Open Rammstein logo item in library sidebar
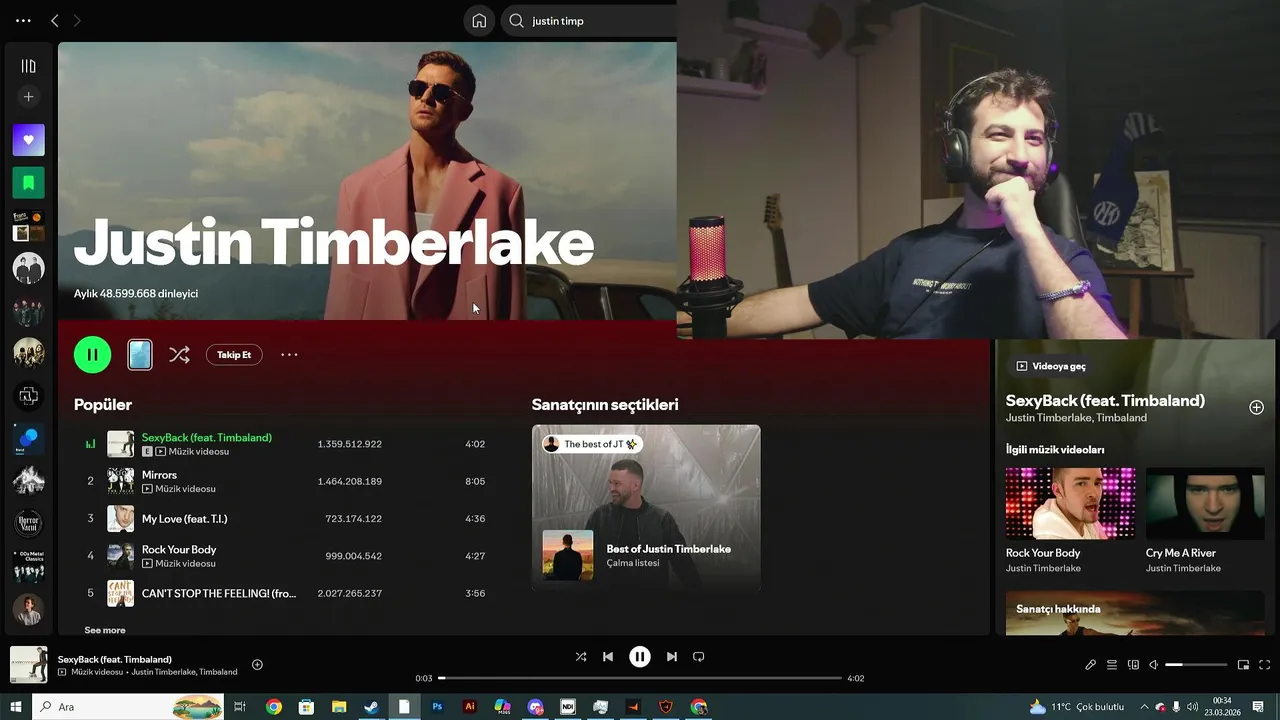This screenshot has width=1280, height=720. 28,396
